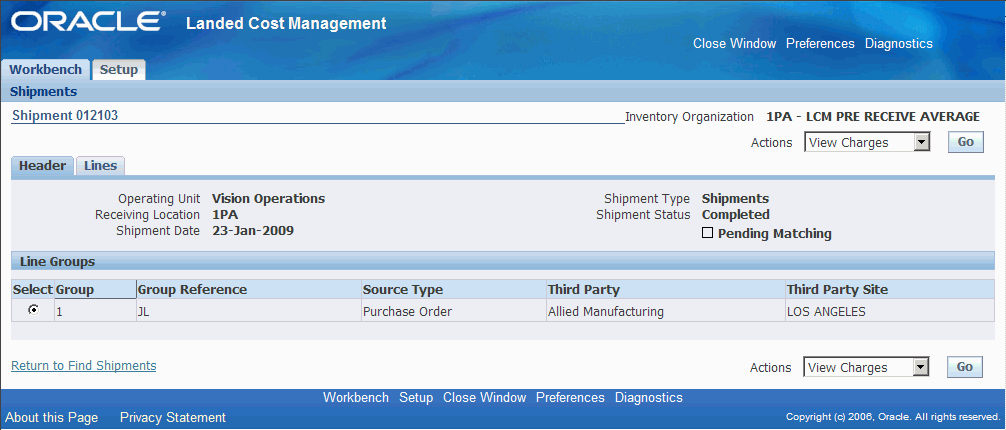Viewport: 1006px width, 430px height.
Task: Switch to the Lines subtab
Action: (x=101, y=166)
